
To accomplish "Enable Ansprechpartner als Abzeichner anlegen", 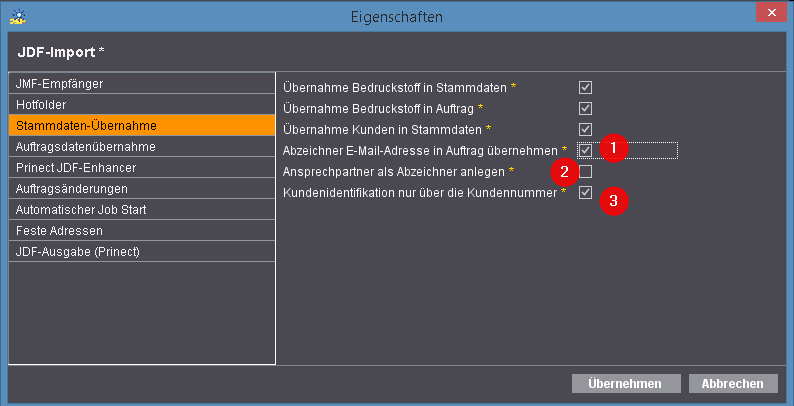I will pyautogui.click(x=585, y=172).
